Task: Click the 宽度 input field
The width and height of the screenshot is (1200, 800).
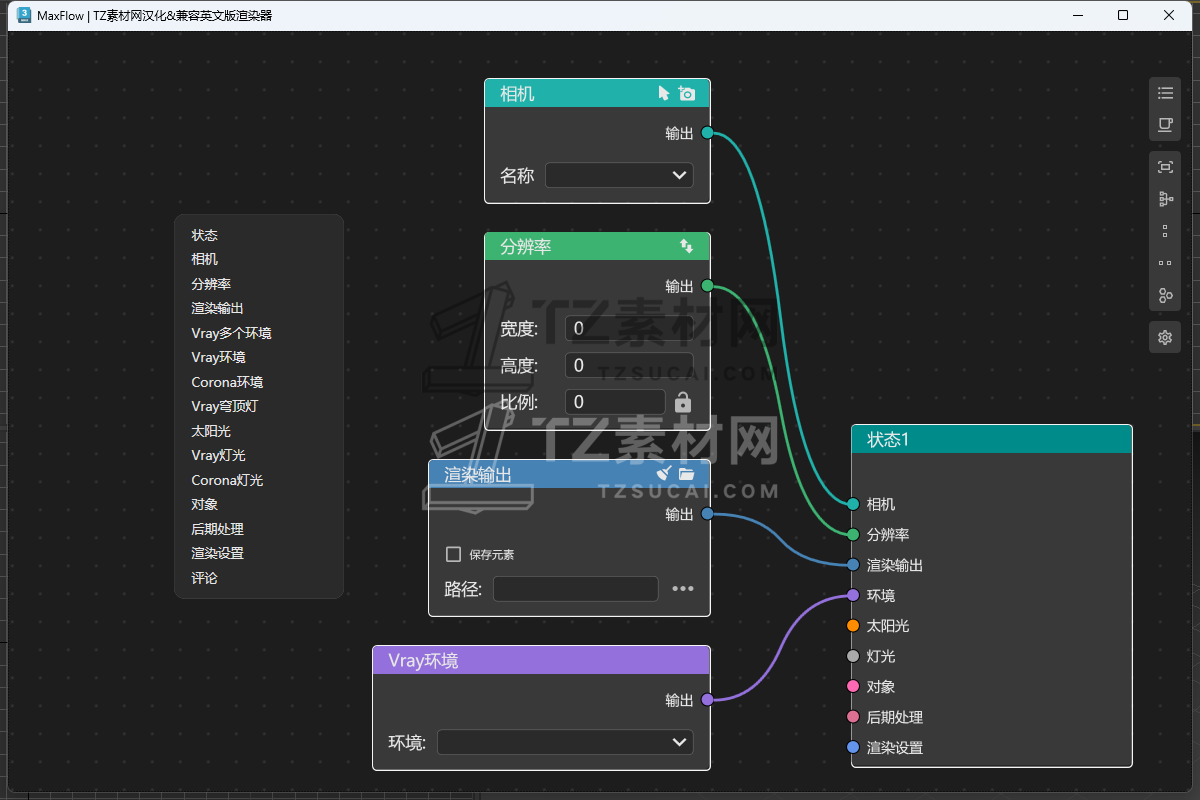Action: pos(629,329)
